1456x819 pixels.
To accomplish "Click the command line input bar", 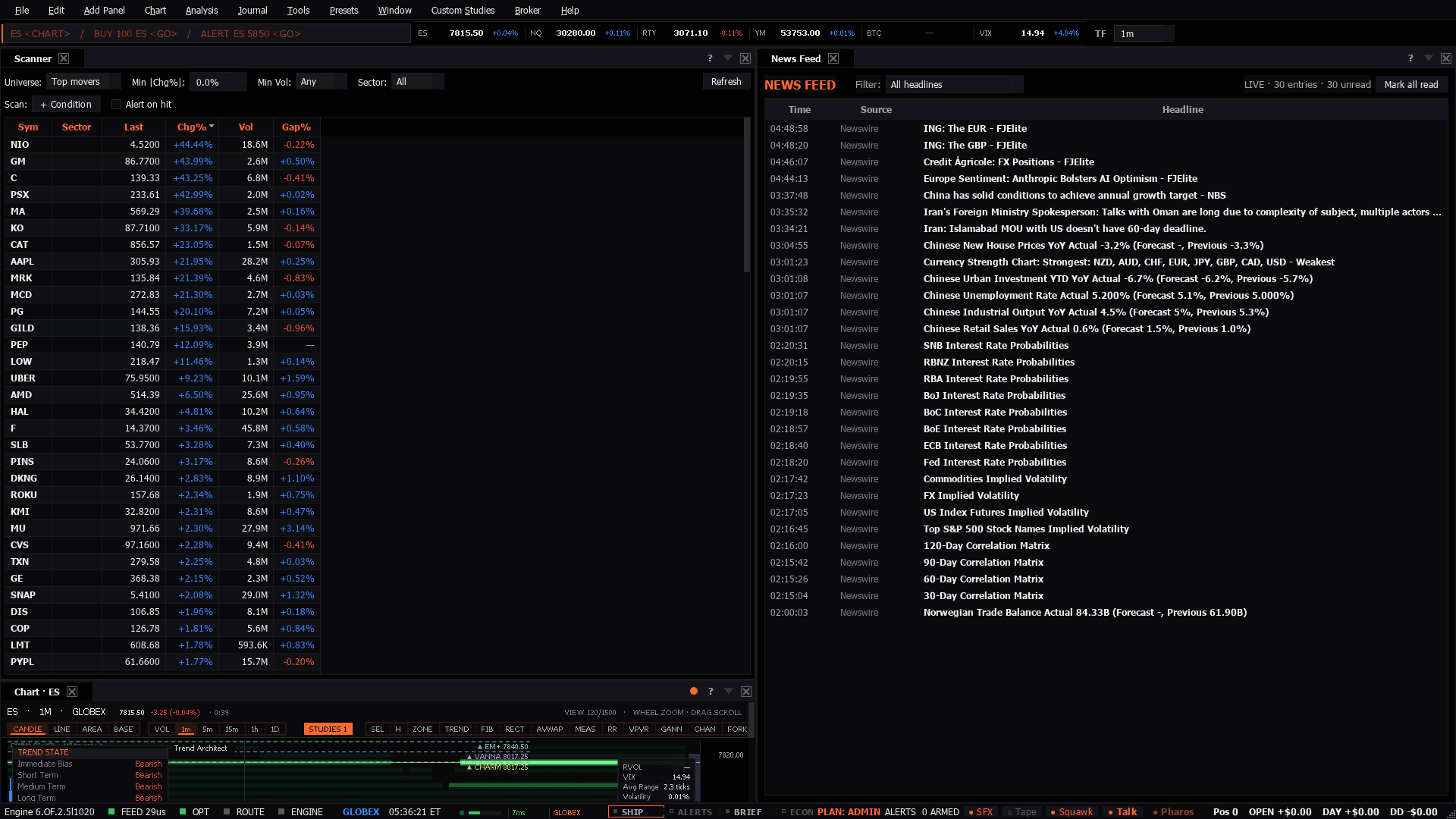I will [206, 33].
